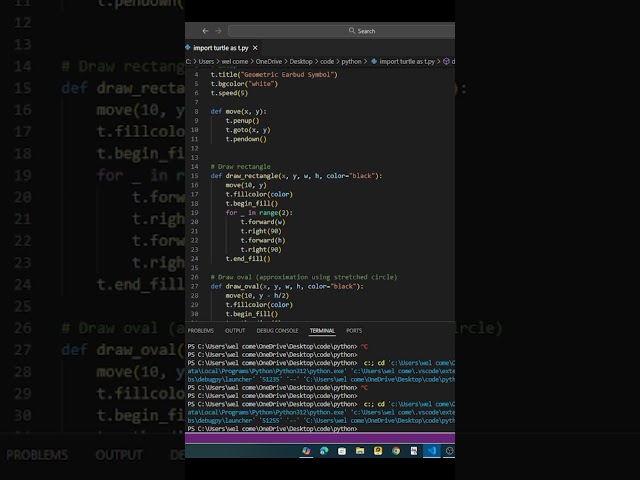Open the code folder breadcrumb
640x480 pixels.
point(327,61)
